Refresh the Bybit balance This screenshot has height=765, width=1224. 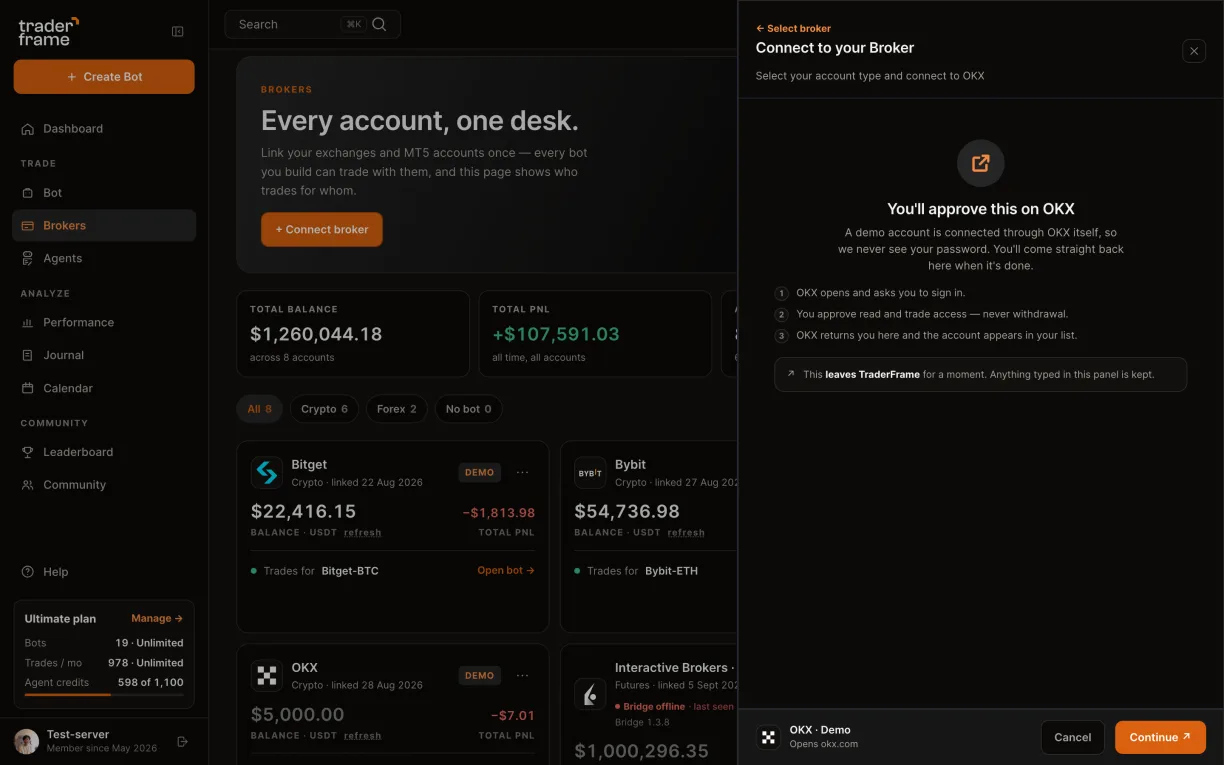pyautogui.click(x=686, y=533)
